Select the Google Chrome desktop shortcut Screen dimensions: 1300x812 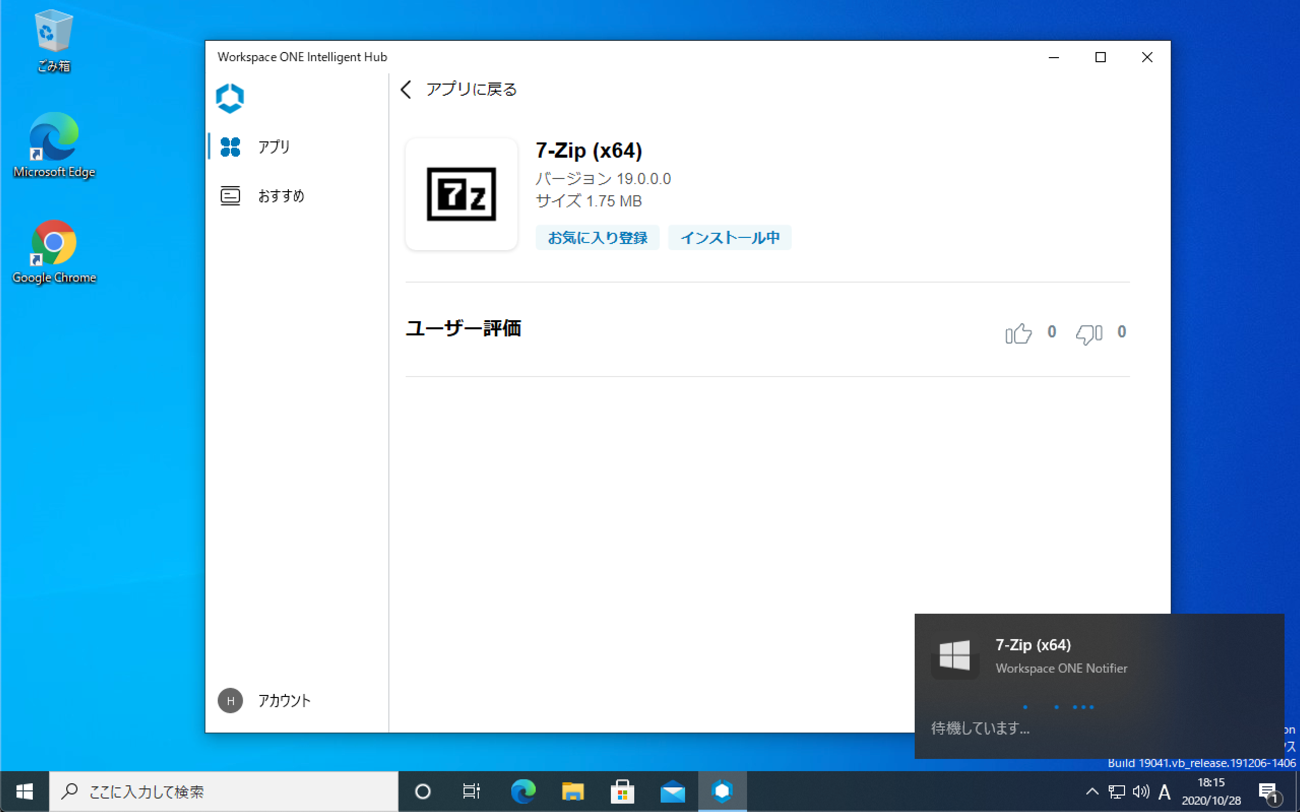click(53, 252)
